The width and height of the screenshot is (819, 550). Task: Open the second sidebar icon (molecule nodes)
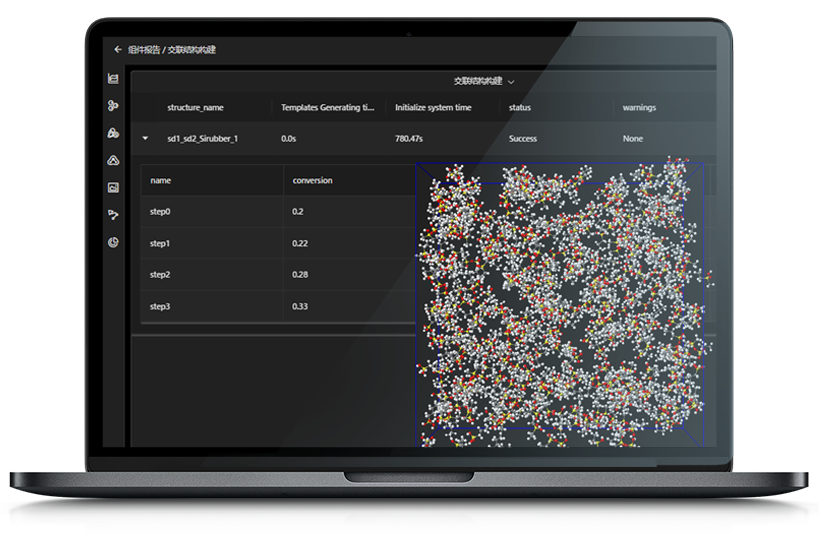[x=113, y=105]
